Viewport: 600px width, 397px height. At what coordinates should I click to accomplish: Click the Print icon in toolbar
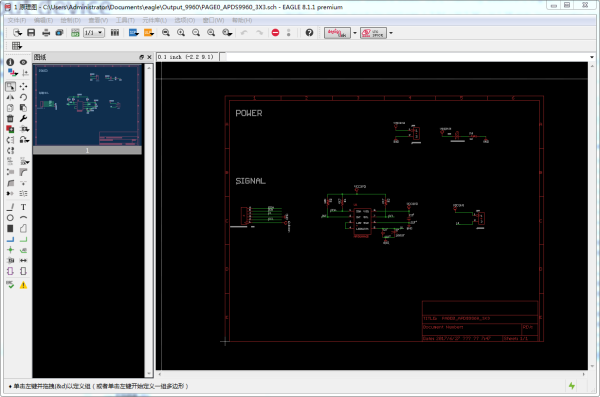pos(46,33)
